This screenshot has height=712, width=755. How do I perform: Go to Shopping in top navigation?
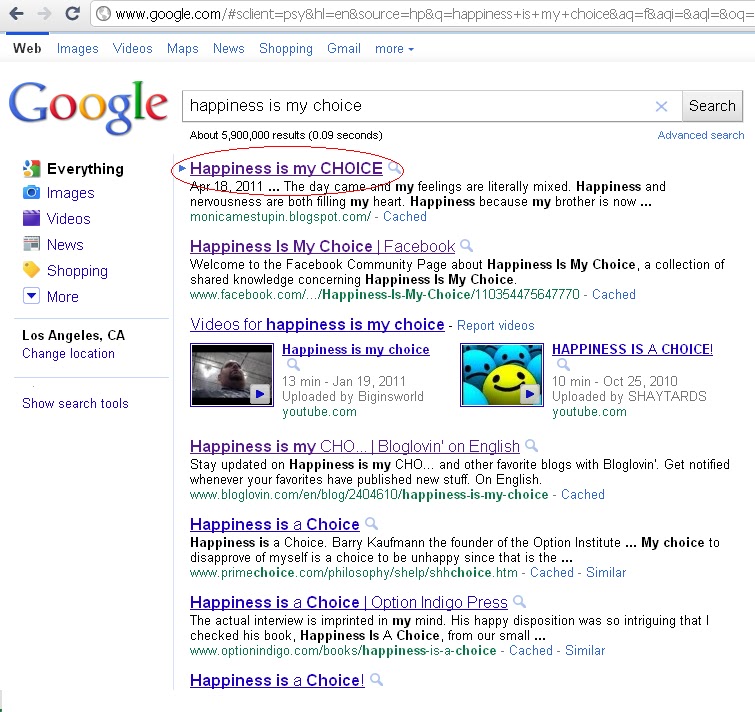tap(286, 49)
